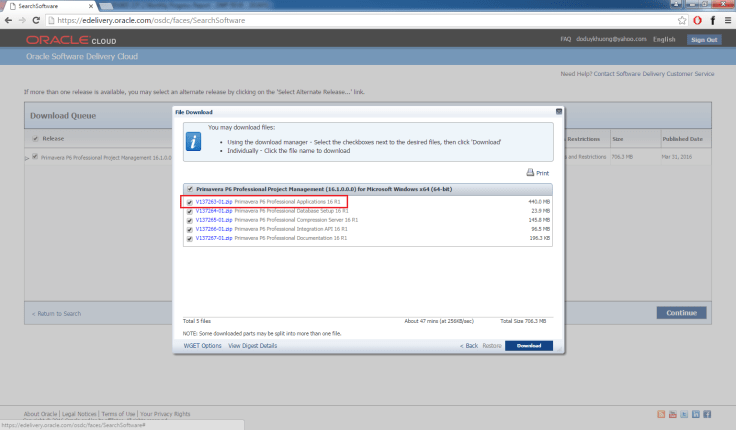Open Oracle's RSS feed icon in footer
This screenshot has height=430, width=736.
click(x=661, y=414)
